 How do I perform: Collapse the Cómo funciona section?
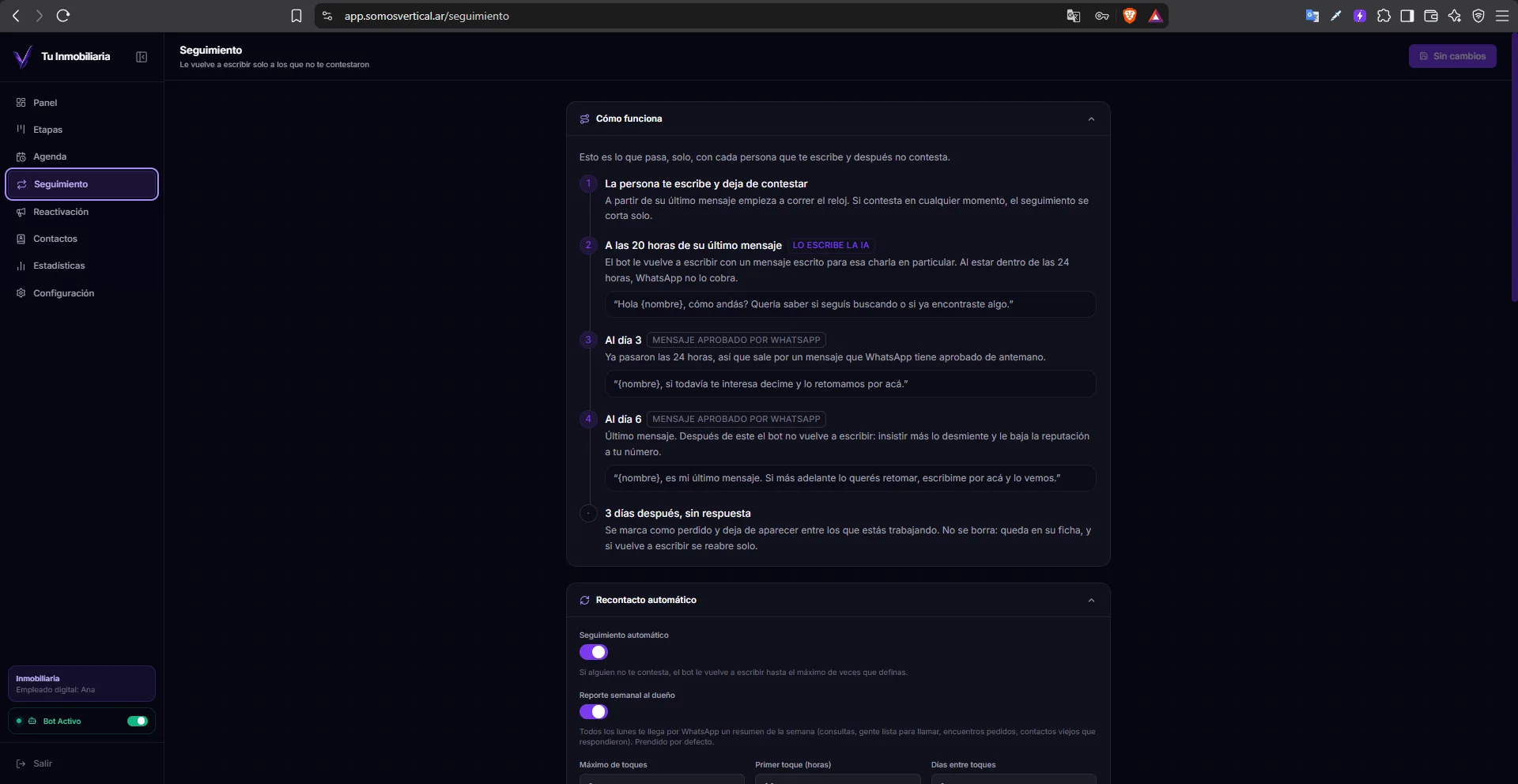click(1091, 119)
